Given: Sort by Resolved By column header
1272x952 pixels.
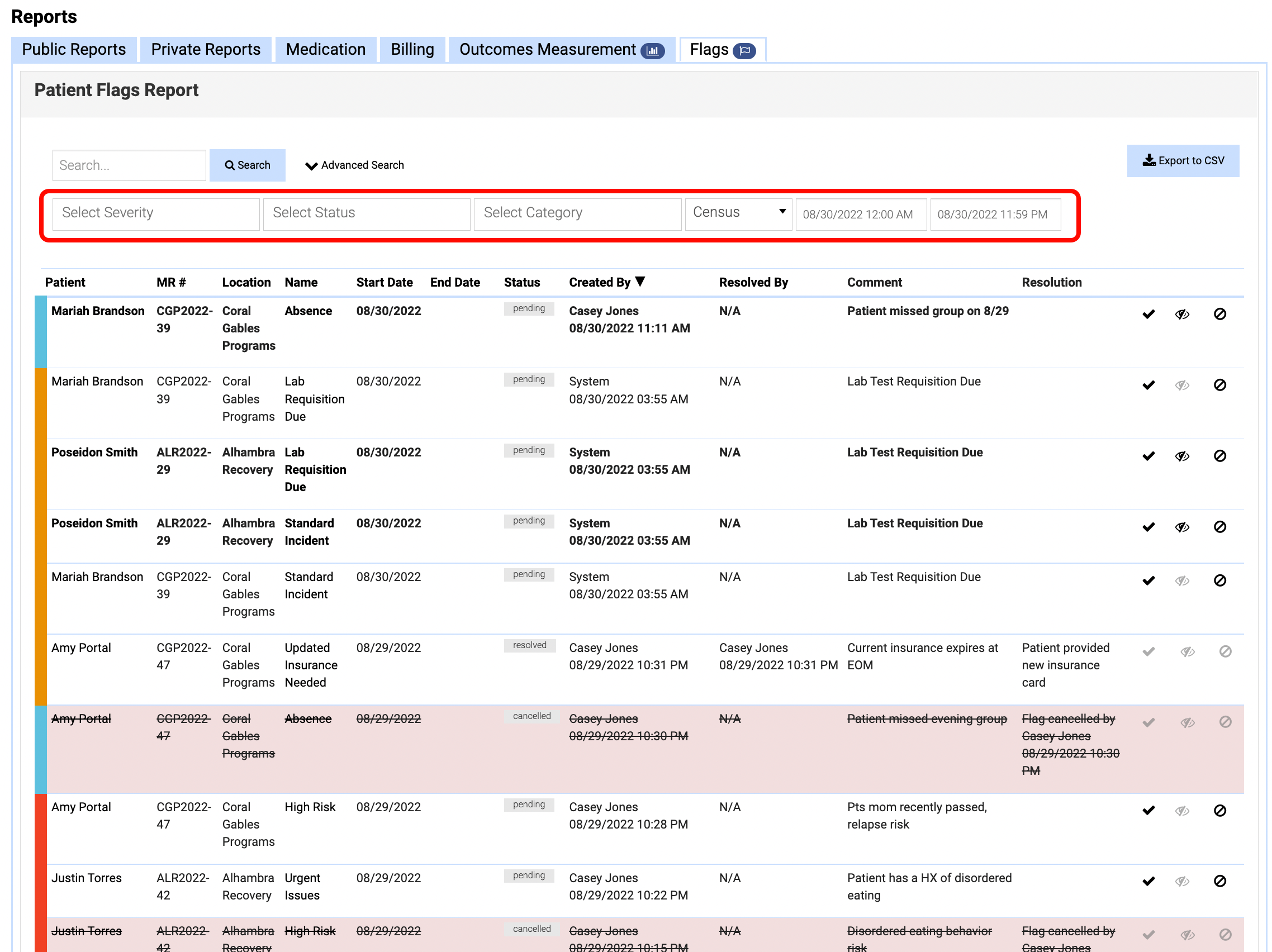Looking at the screenshot, I should pyautogui.click(x=753, y=282).
